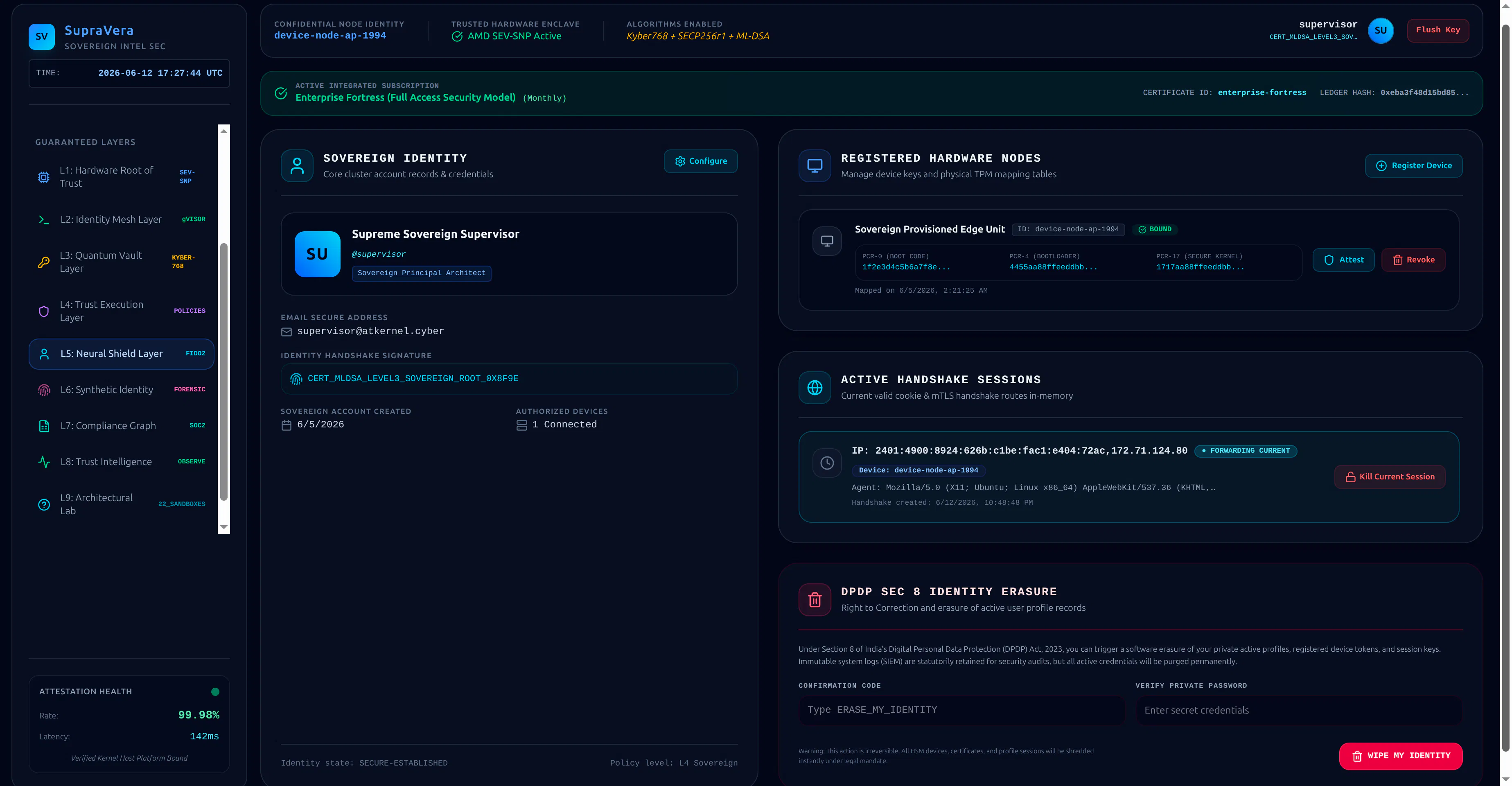Click the active subscription checkmark icon
This screenshot has height=786, width=1512.
(281, 93)
